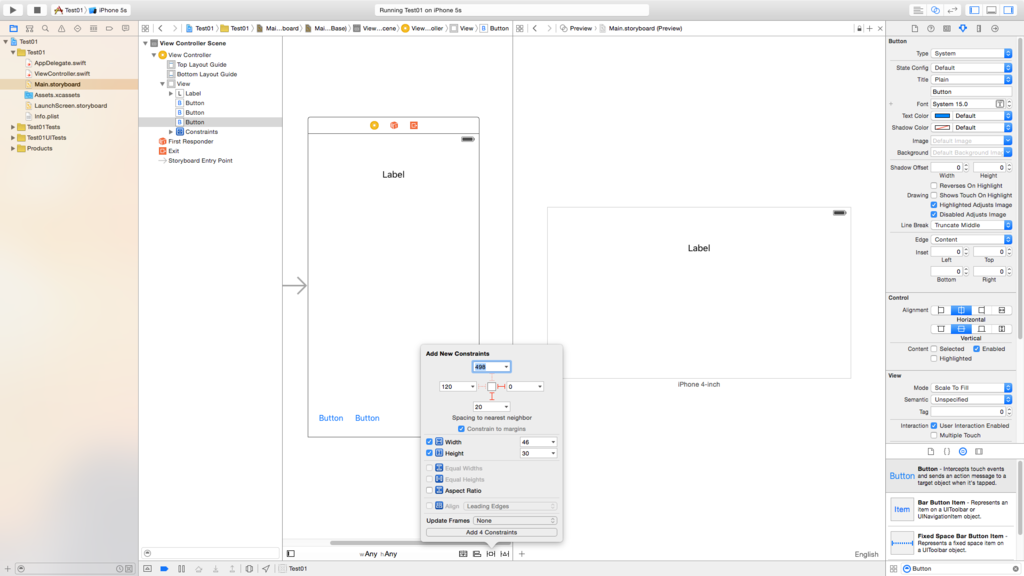Expand the Constraints outline item
Screen dimensions: 1024x576
[171, 132]
